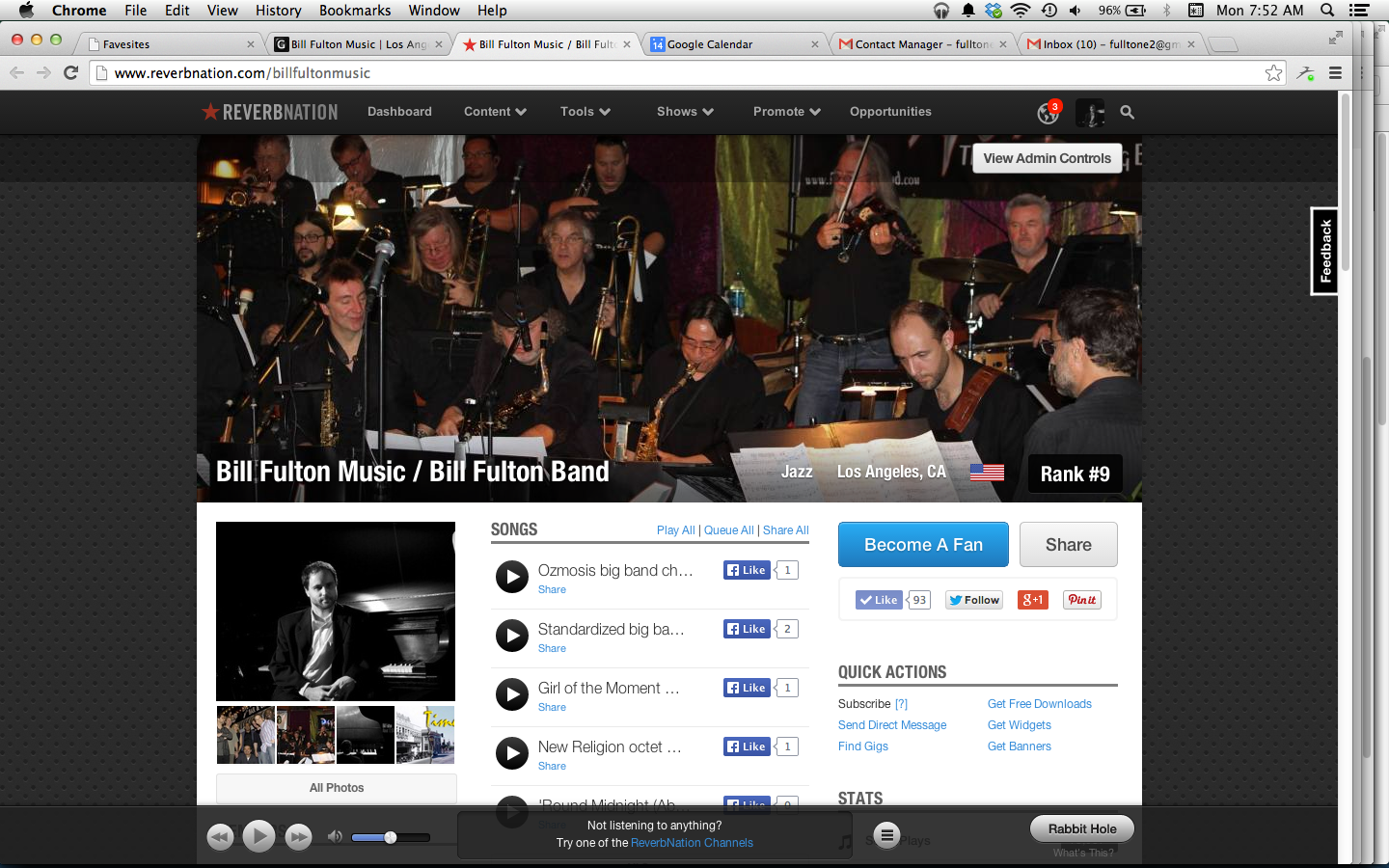
Task: Click the Wi-Fi status icon
Action: pos(1021,11)
